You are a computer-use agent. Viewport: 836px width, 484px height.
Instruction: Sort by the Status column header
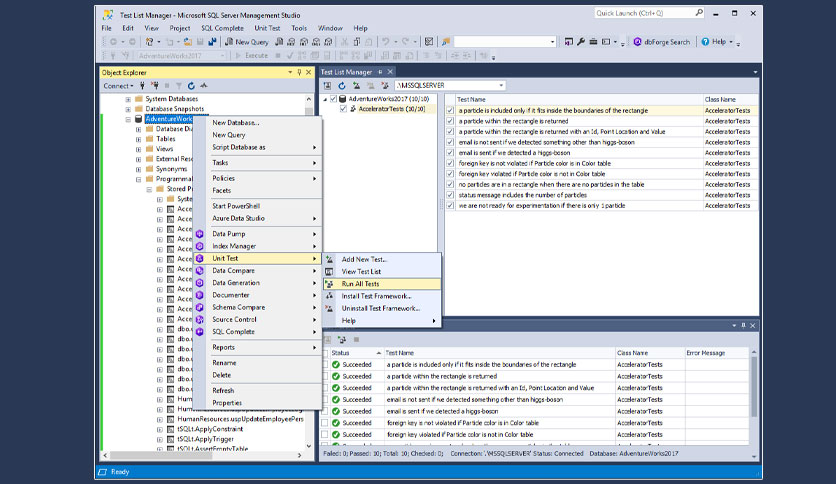coord(356,353)
